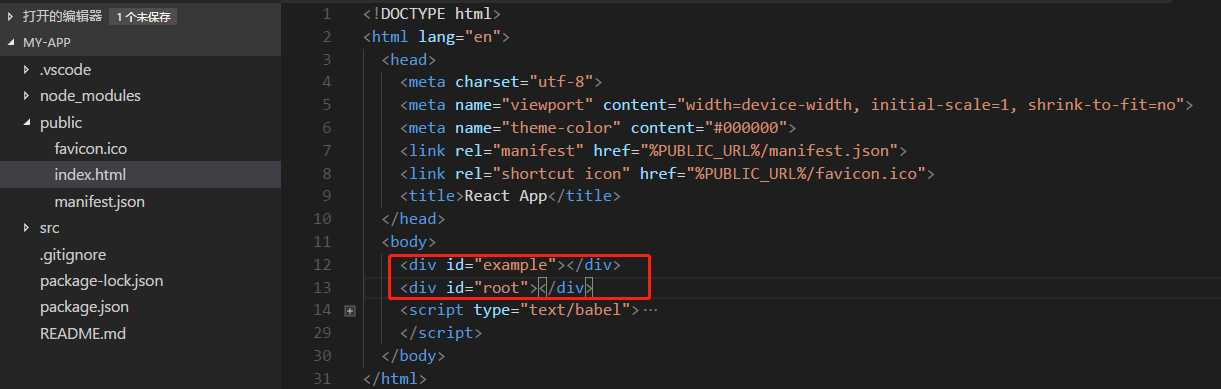1221x389 pixels.
Task: Open the .gitignore file
Action: click(x=72, y=255)
